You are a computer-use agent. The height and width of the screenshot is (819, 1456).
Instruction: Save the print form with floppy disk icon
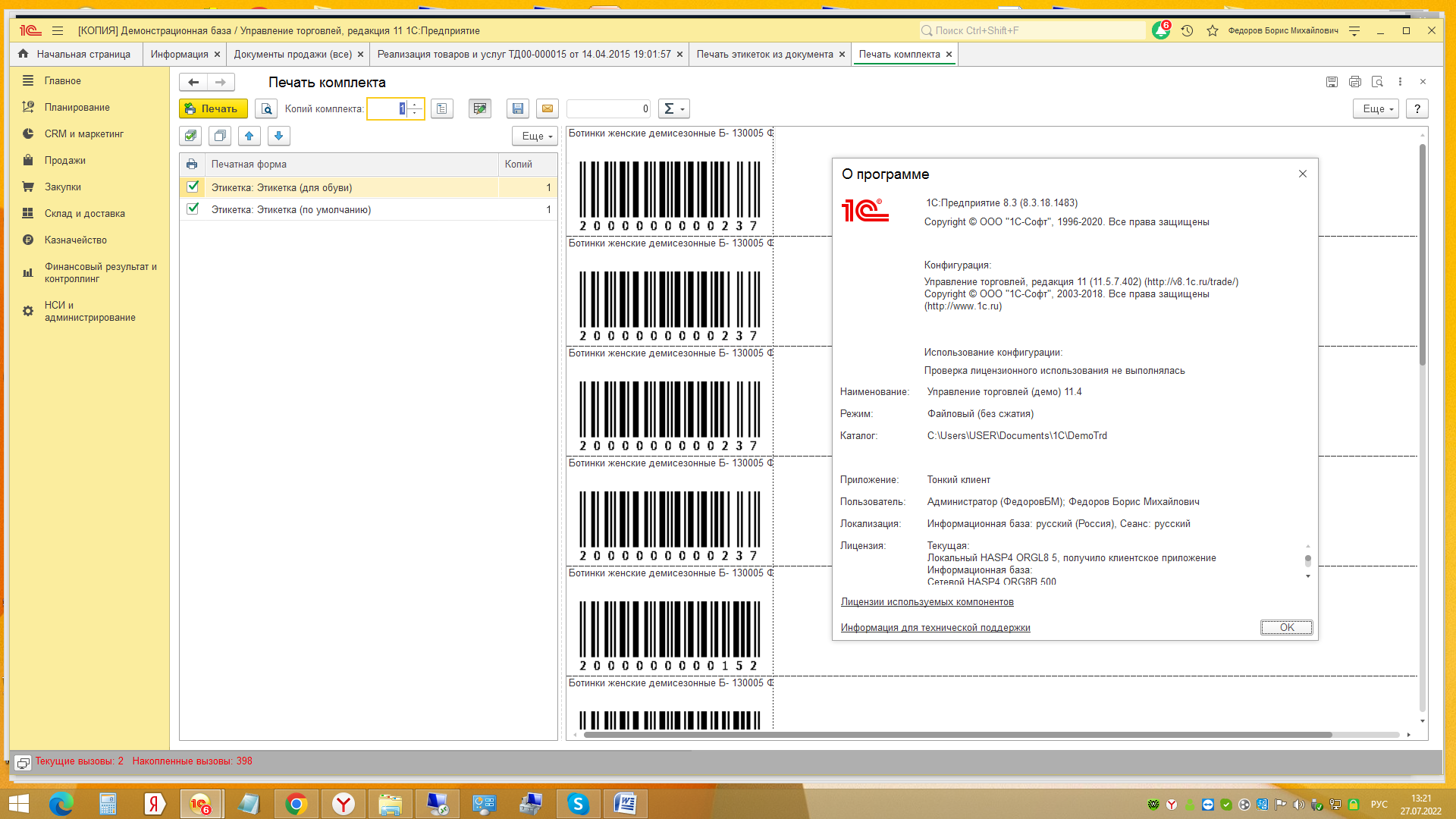pos(518,108)
